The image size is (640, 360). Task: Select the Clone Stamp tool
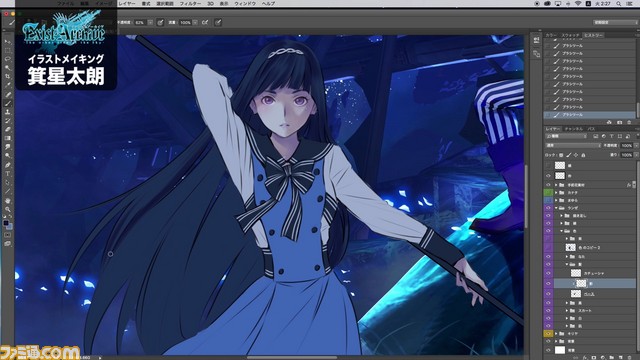coord(7,112)
